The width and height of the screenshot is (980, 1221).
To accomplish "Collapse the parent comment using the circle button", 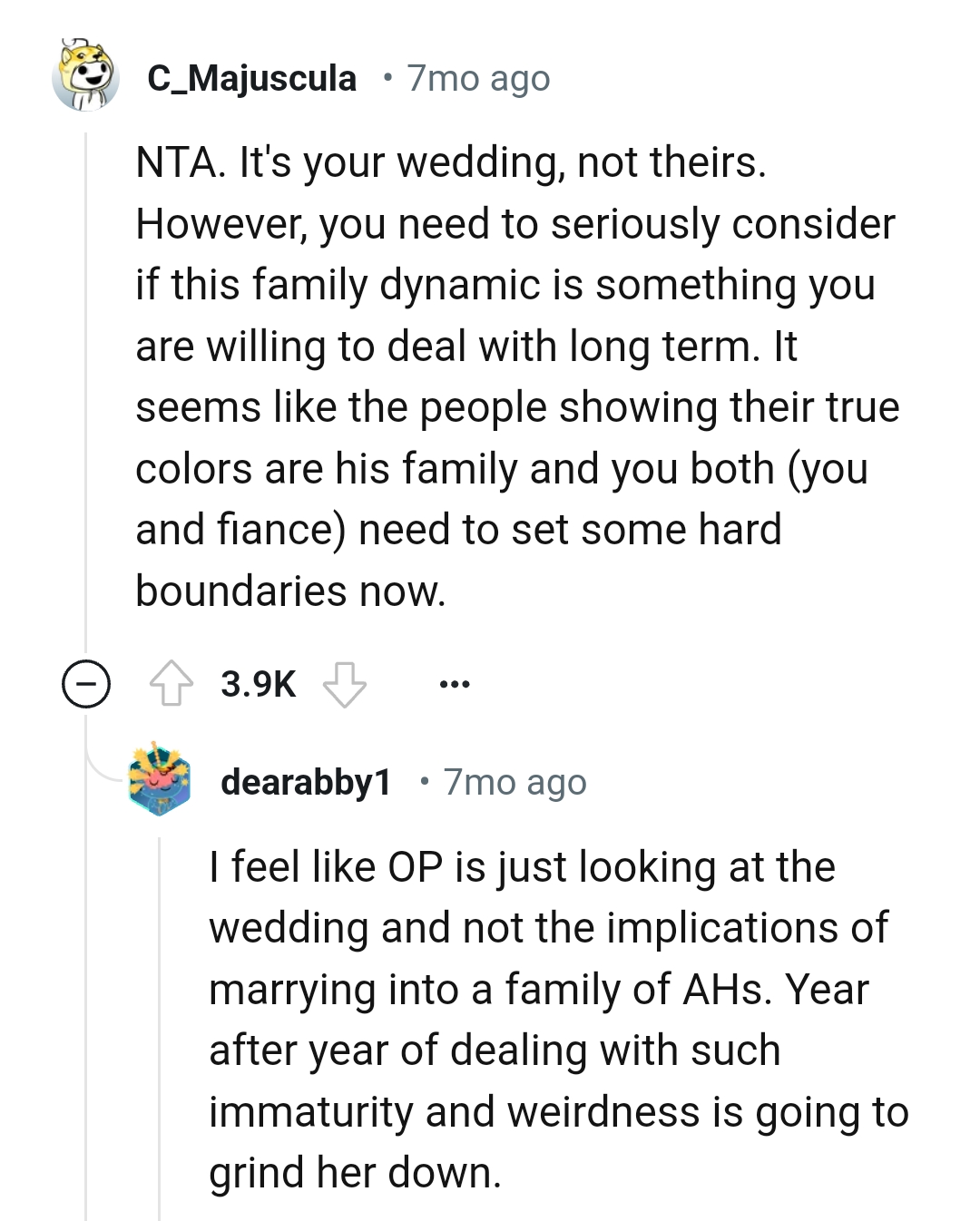I will coord(84,685).
